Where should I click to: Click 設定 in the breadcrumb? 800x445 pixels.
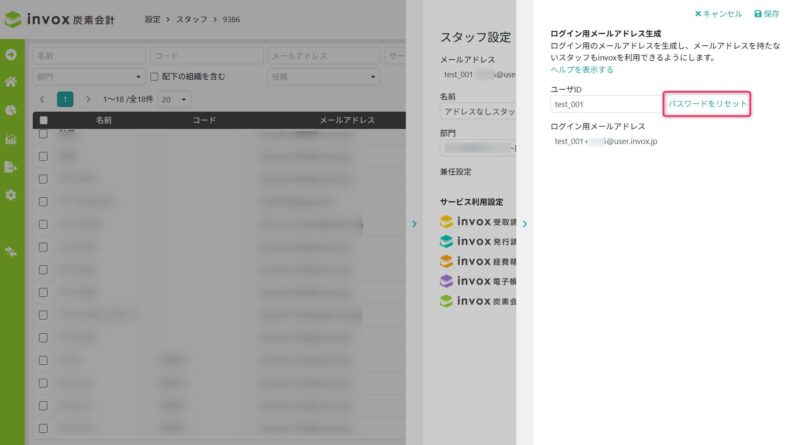click(152, 19)
